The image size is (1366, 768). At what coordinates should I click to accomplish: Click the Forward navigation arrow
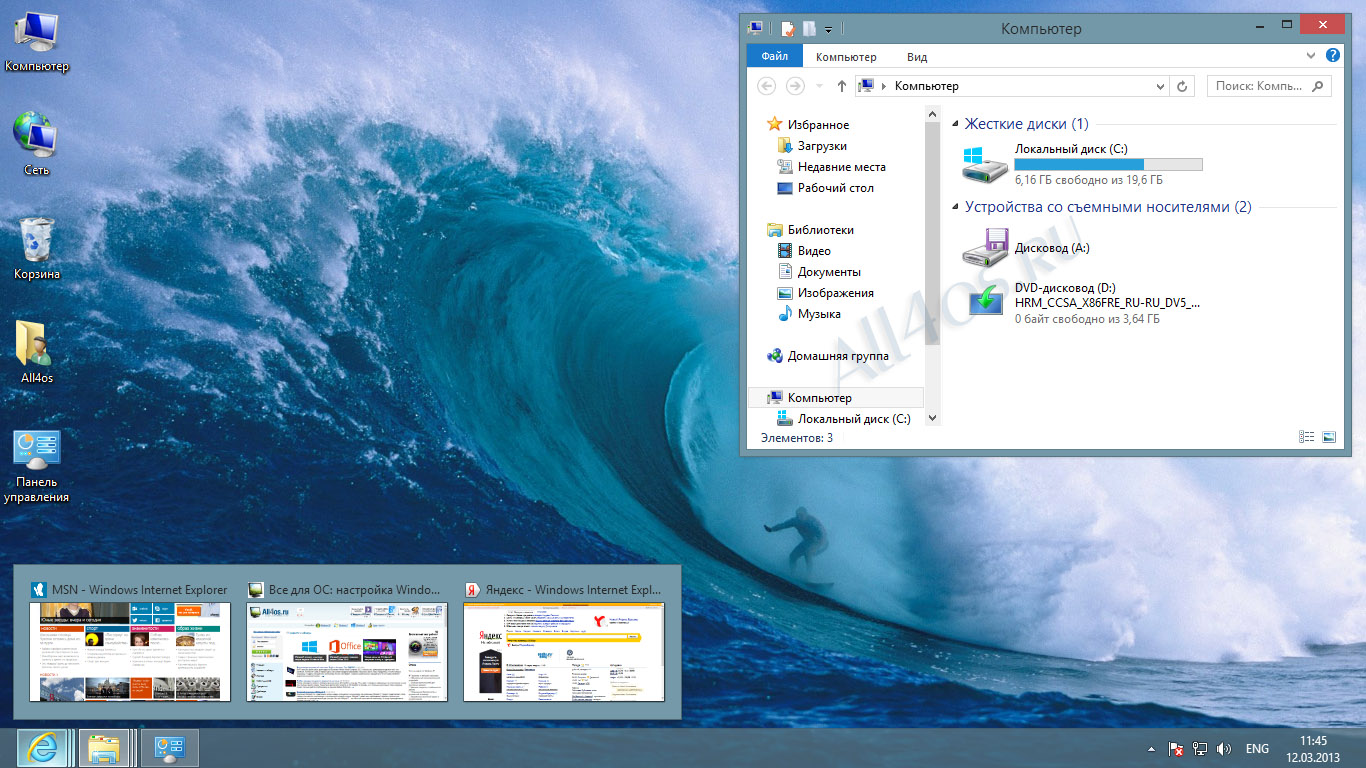(795, 86)
